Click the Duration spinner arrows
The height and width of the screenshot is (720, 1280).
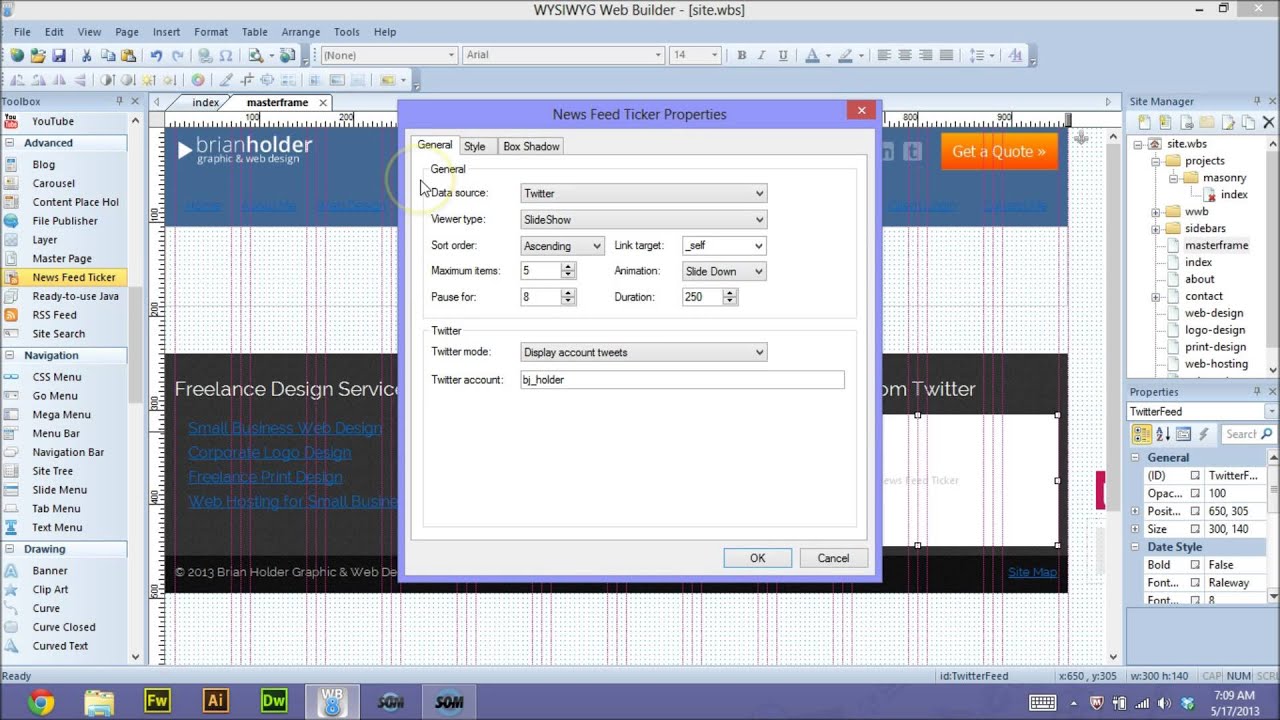[x=730, y=297]
